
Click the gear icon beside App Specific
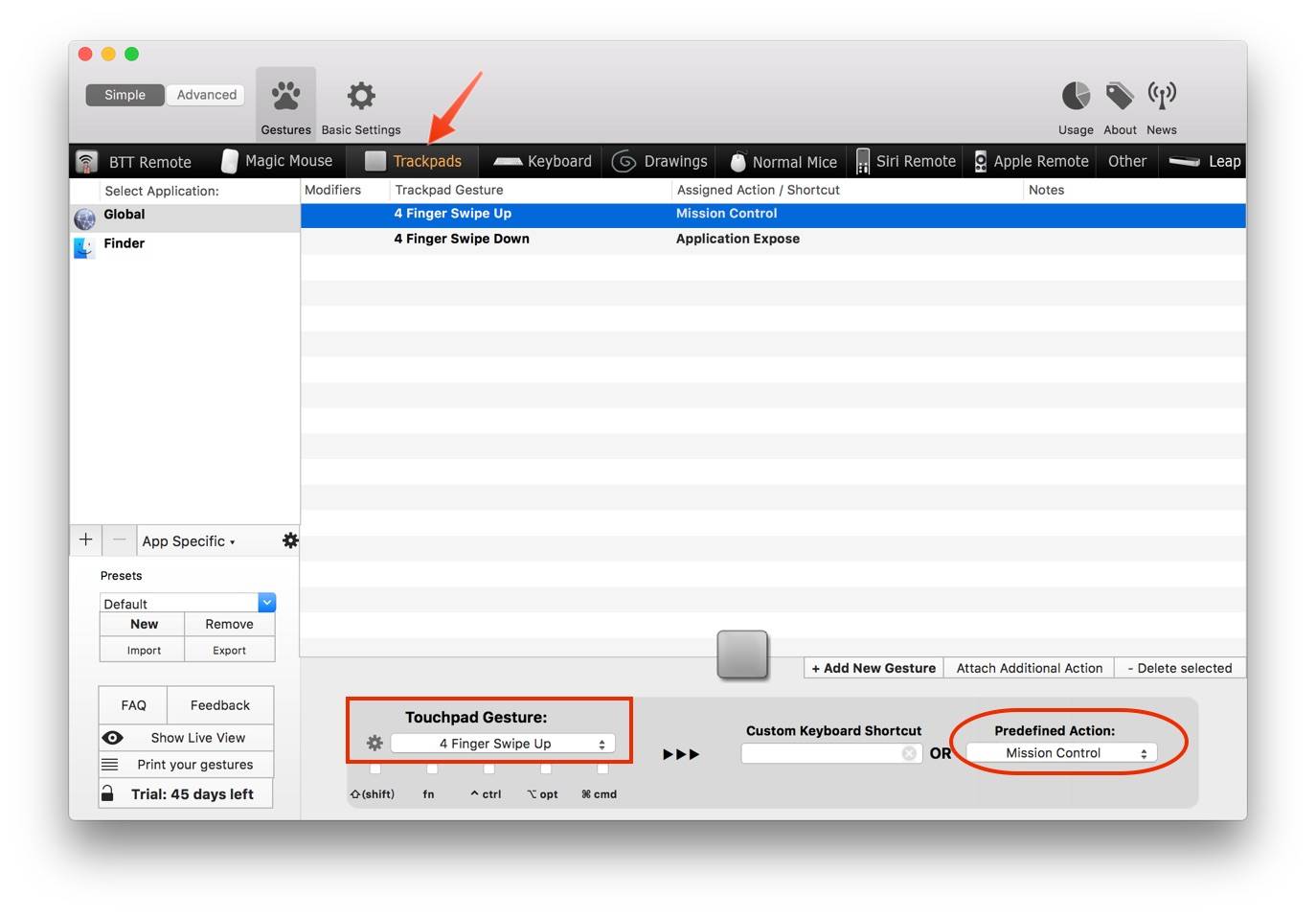pyautogui.click(x=290, y=540)
